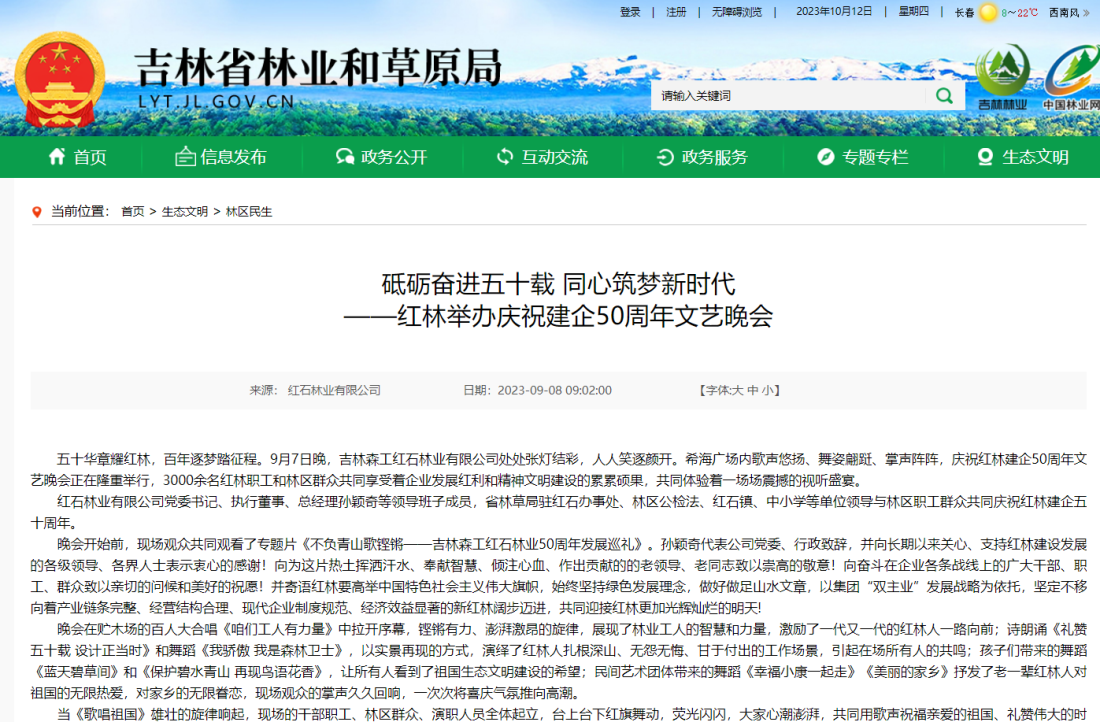Click the search magnifier icon
The image size is (1100, 722).
944,95
